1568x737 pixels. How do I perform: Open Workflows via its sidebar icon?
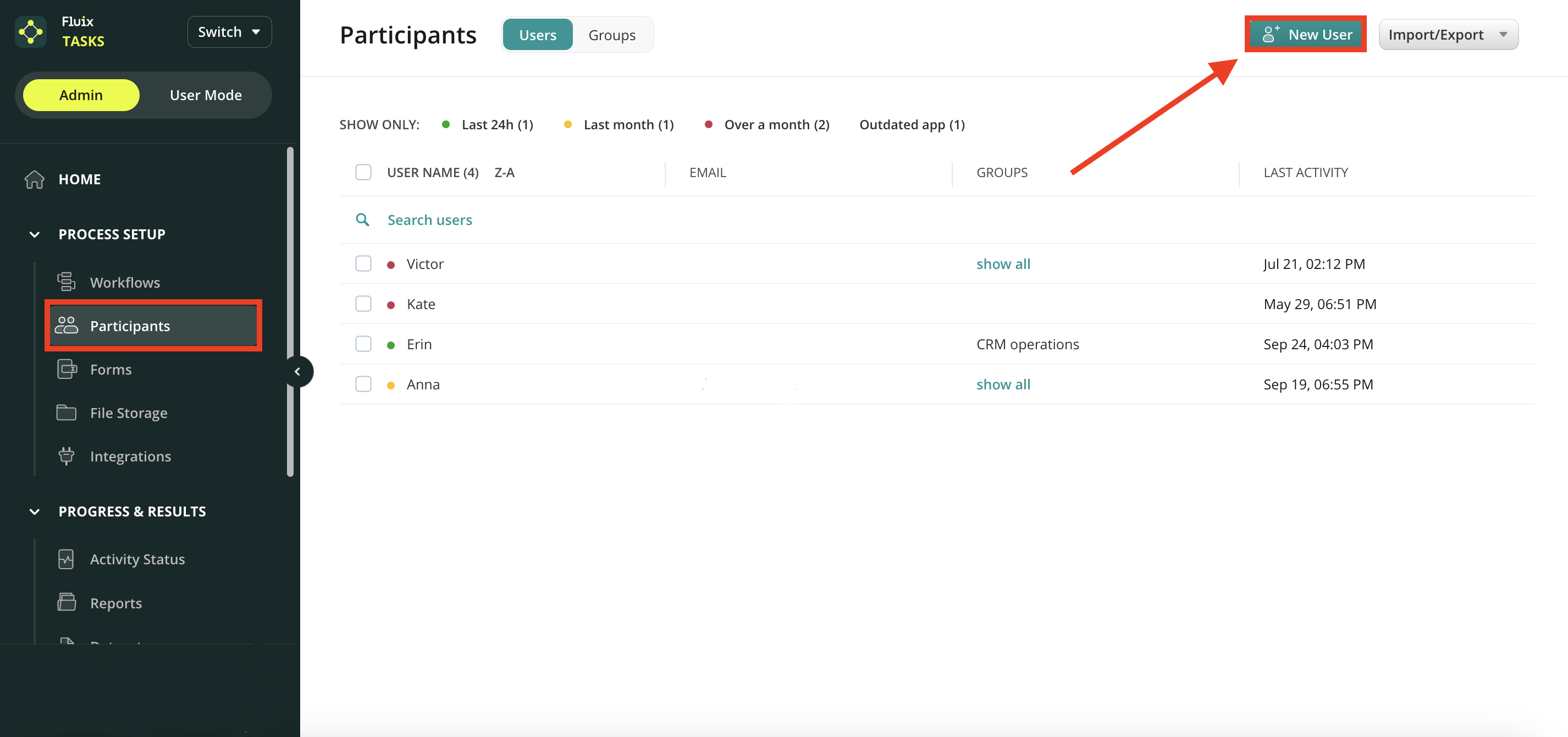point(67,282)
